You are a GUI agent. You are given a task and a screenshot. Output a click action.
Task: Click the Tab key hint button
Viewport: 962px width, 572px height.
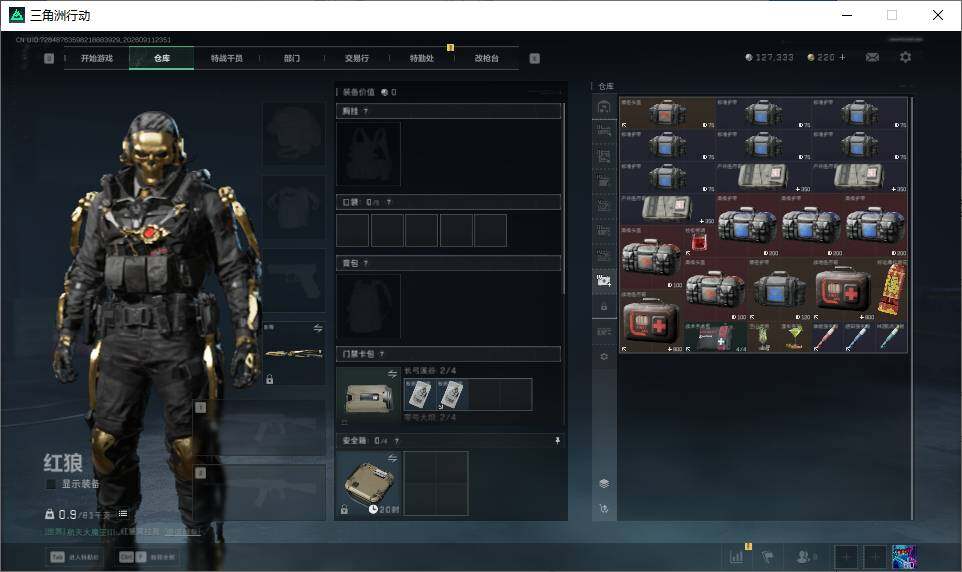75,557
